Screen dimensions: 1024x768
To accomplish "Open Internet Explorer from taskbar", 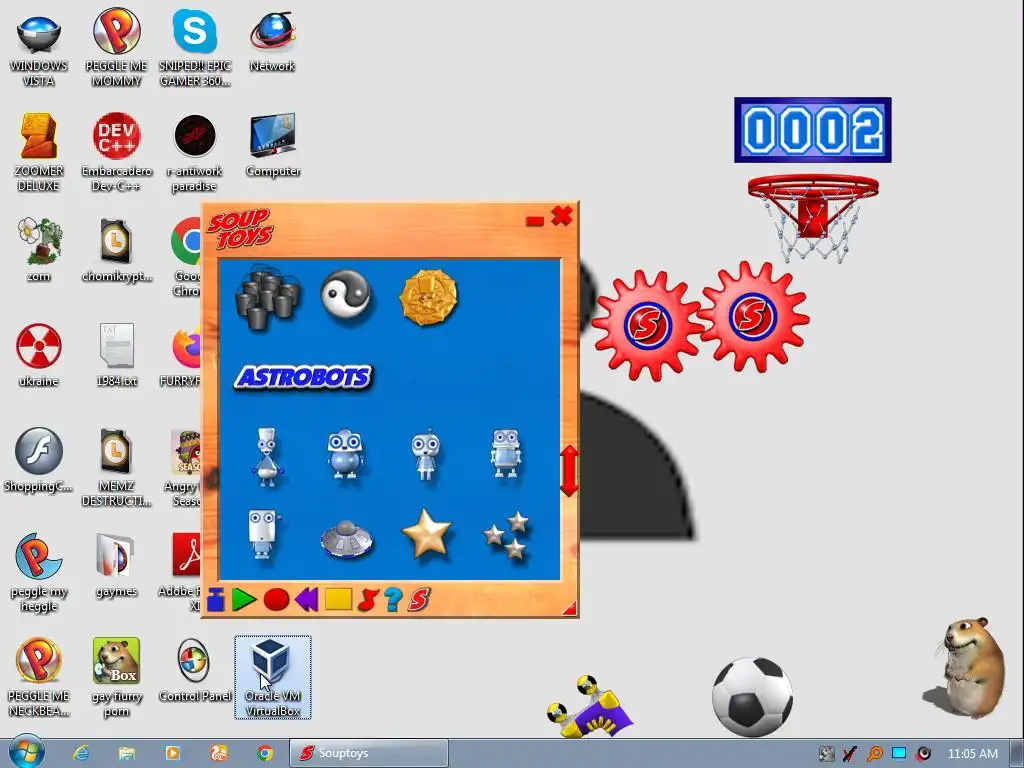I will tap(80, 753).
